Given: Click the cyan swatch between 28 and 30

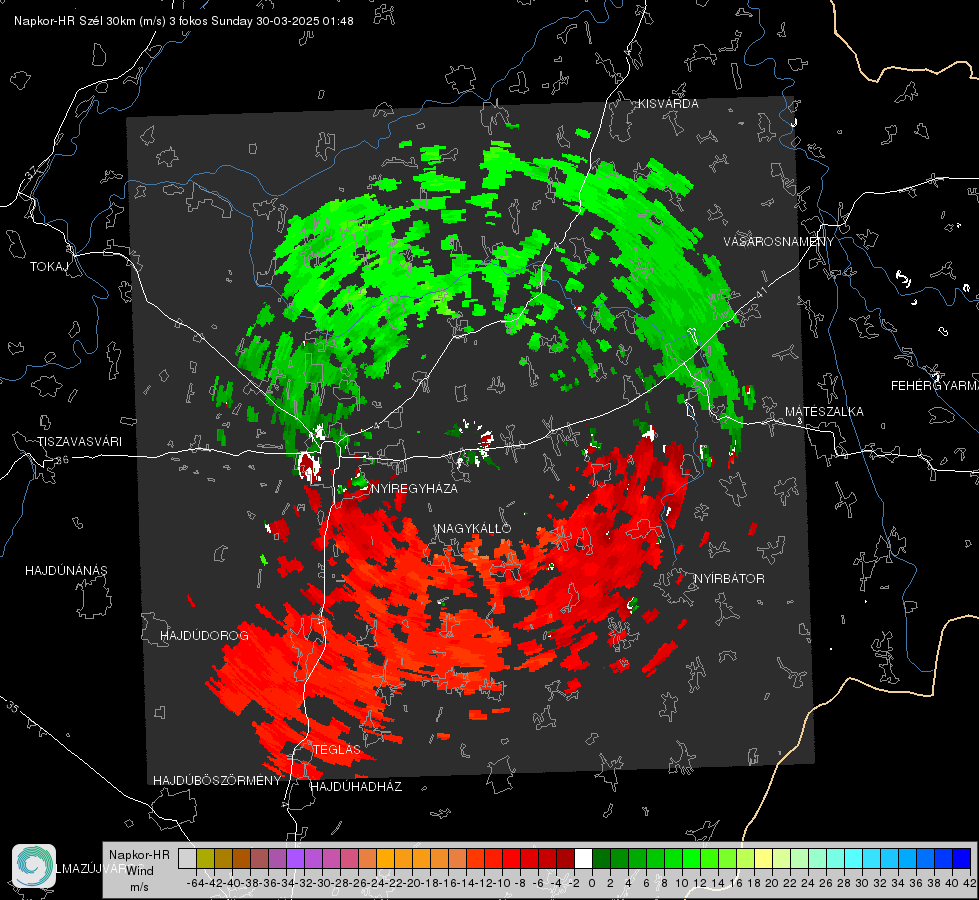Looking at the screenshot, I should [x=854, y=859].
